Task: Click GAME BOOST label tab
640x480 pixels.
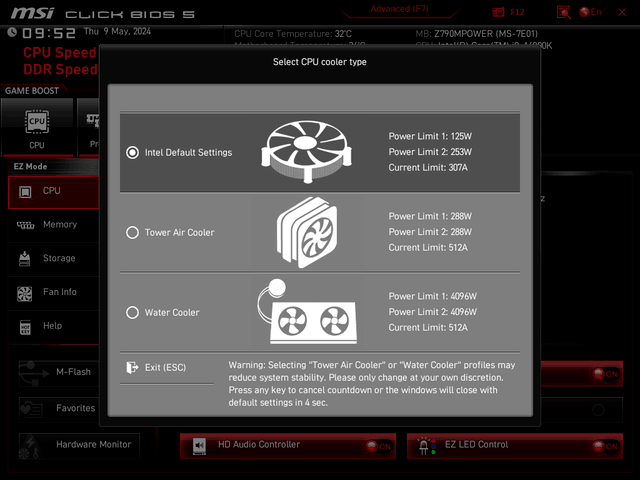Action: 32,91
